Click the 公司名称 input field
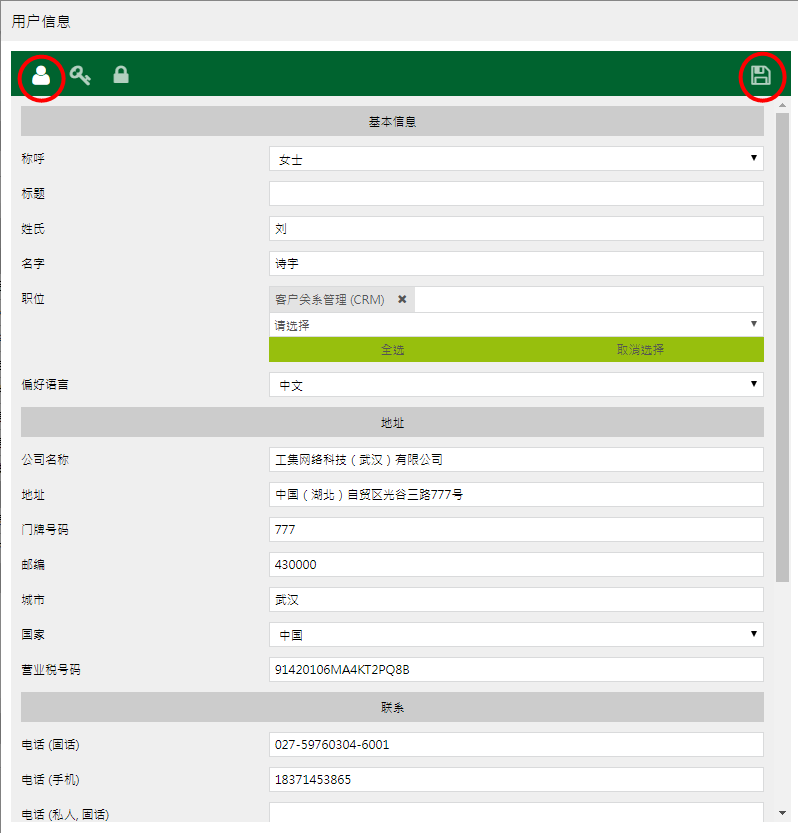Image resolution: width=798 pixels, height=833 pixels. [x=515, y=460]
